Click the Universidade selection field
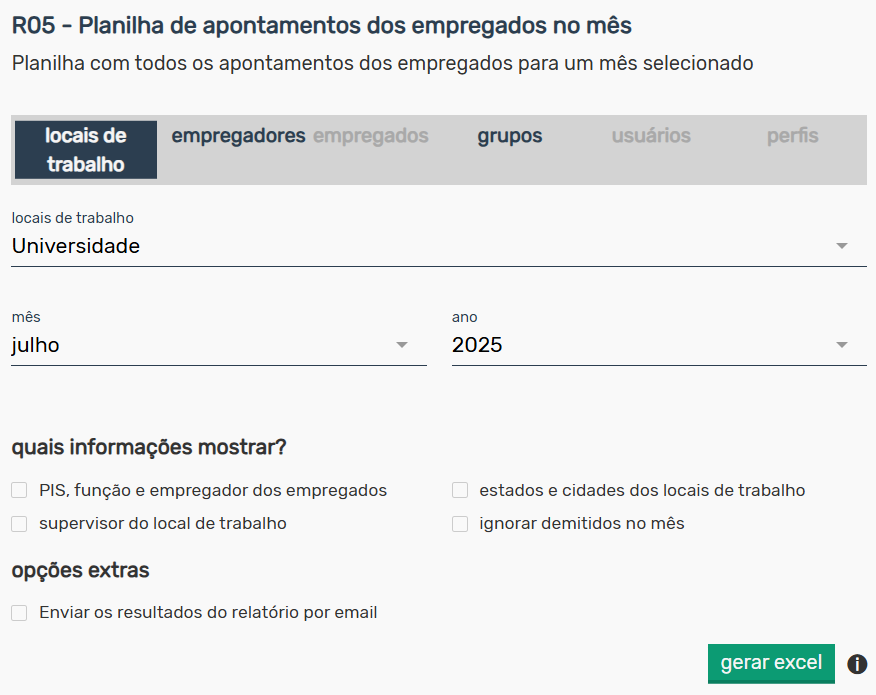Image resolution: width=876 pixels, height=695 pixels. pyautogui.click(x=439, y=246)
